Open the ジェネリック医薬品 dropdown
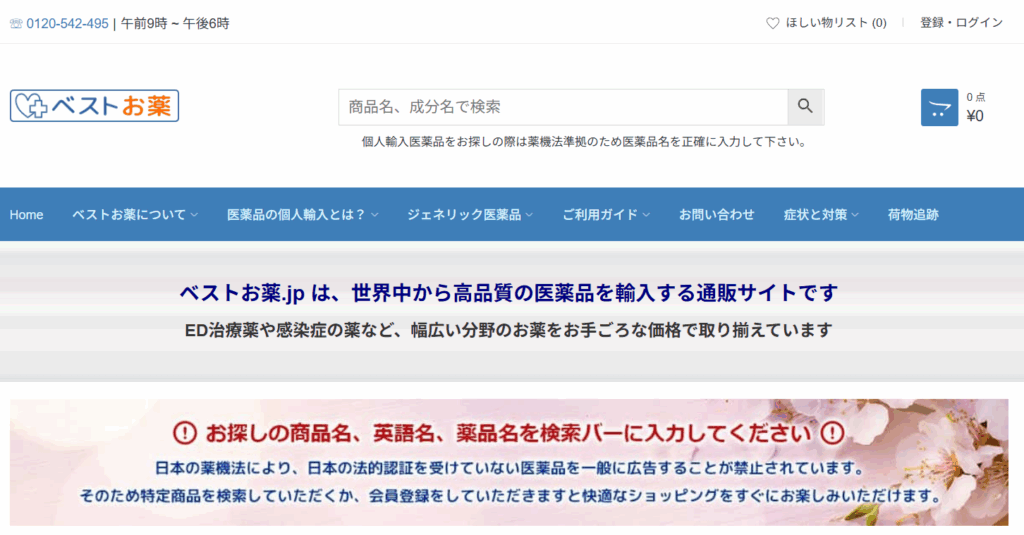The image size is (1024, 535). [x=470, y=215]
